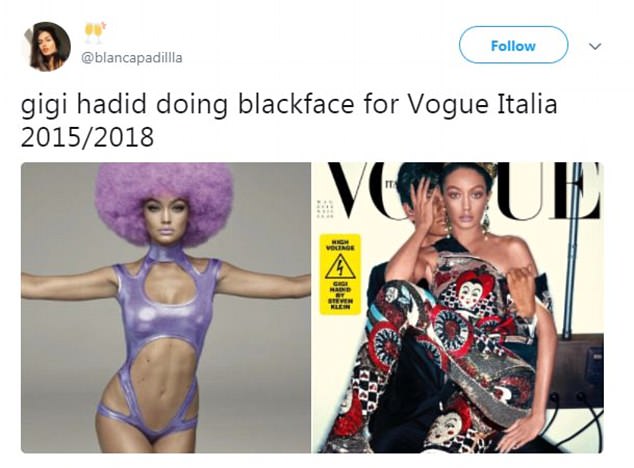Open the tweet author's profile avatar
Image resolution: width=634 pixels, height=468 pixels.
coord(46,47)
